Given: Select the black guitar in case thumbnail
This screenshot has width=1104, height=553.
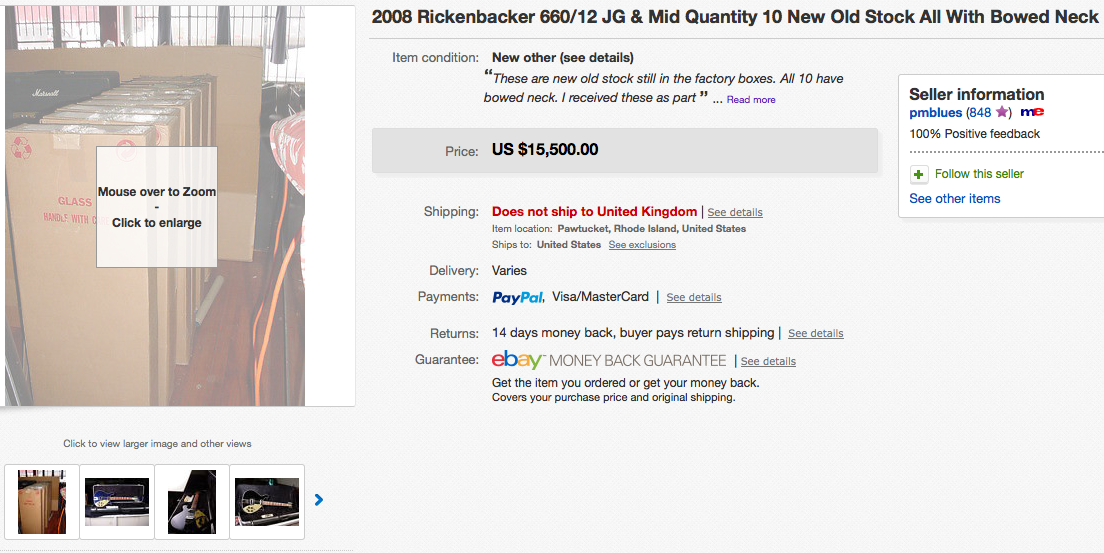Looking at the screenshot, I should [x=267, y=502].
